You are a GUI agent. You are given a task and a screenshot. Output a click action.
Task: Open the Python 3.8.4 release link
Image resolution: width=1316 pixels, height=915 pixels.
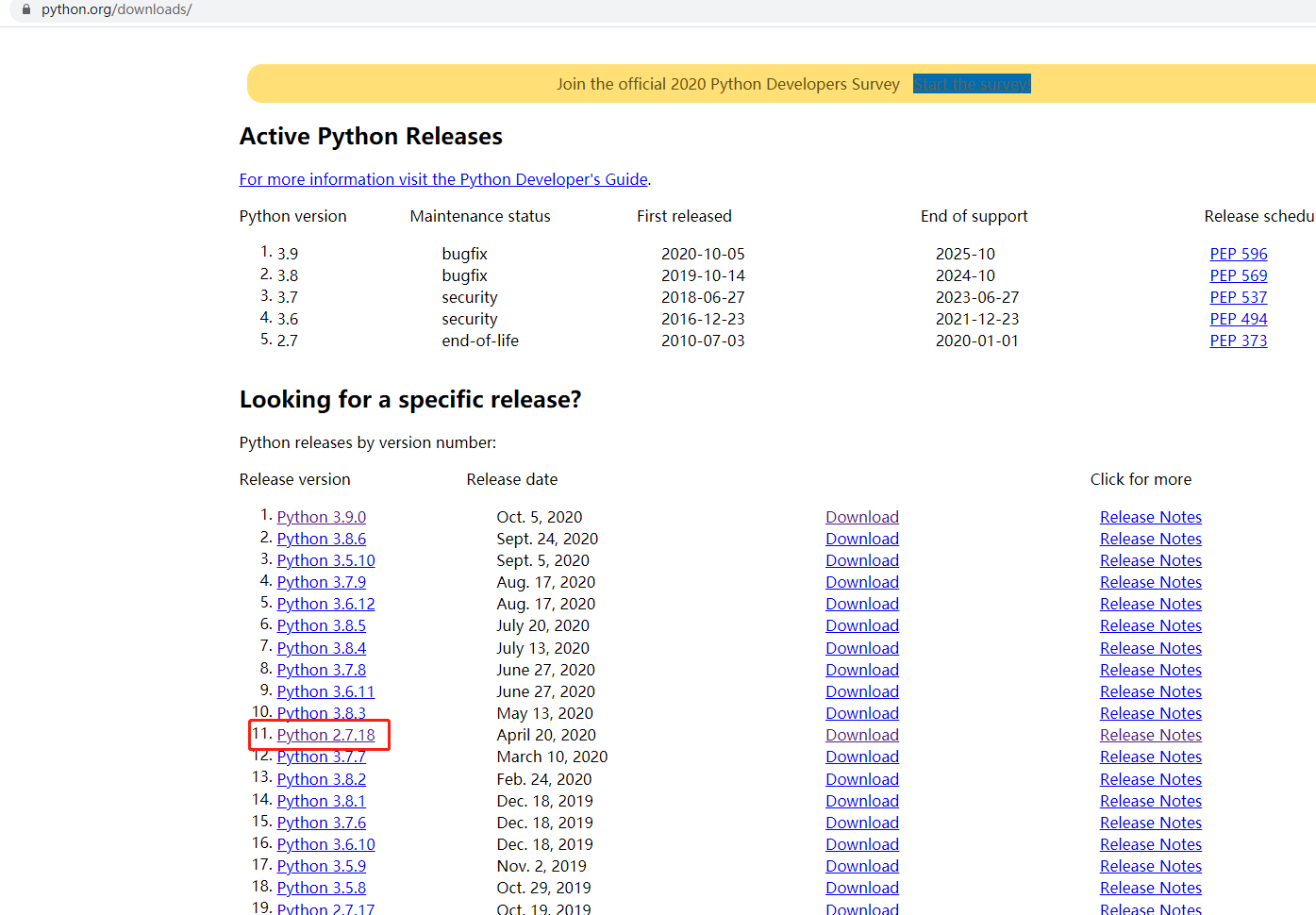(x=322, y=648)
